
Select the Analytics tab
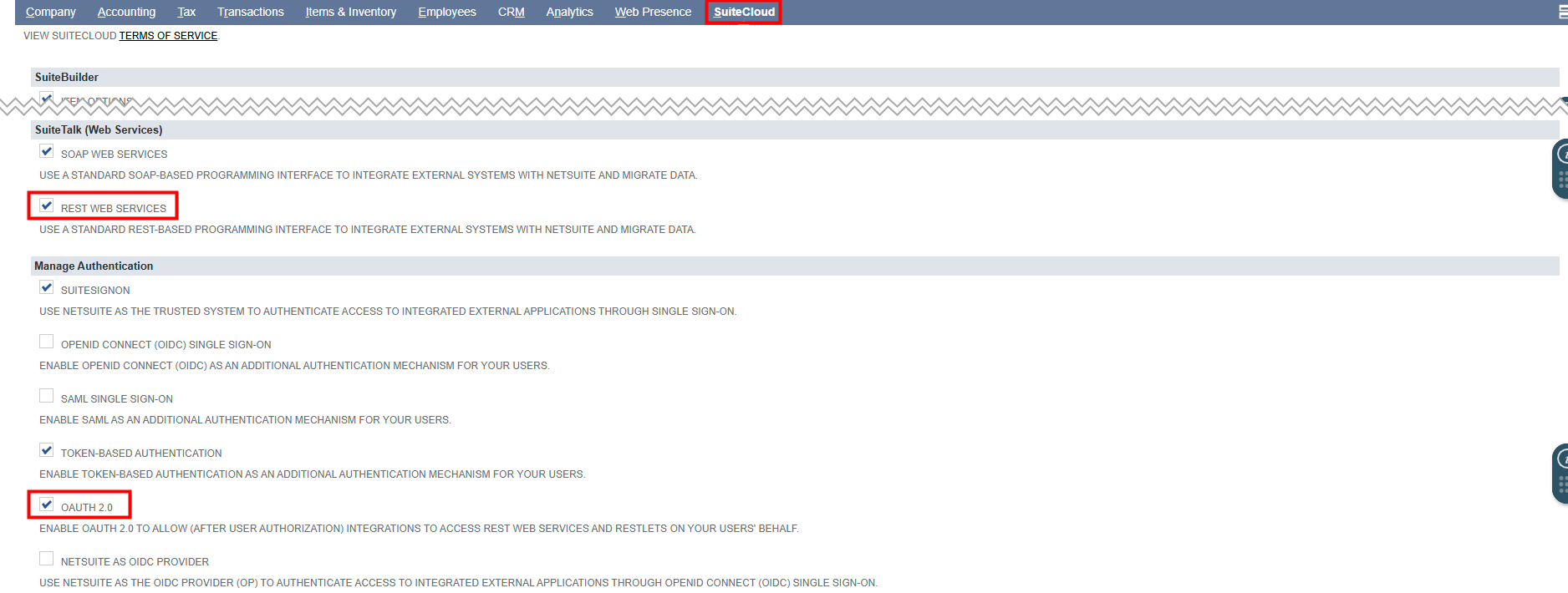(x=569, y=12)
